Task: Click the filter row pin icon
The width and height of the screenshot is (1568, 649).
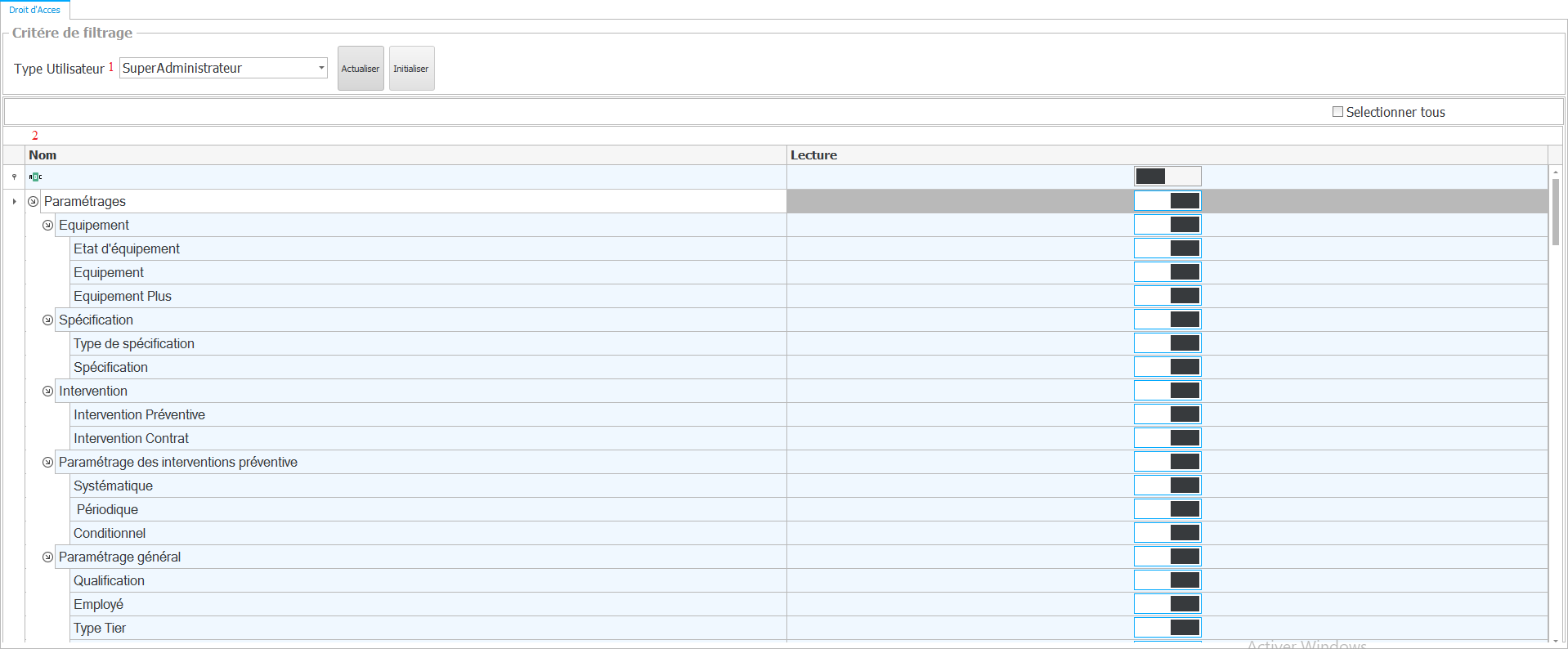Action: tap(14, 177)
